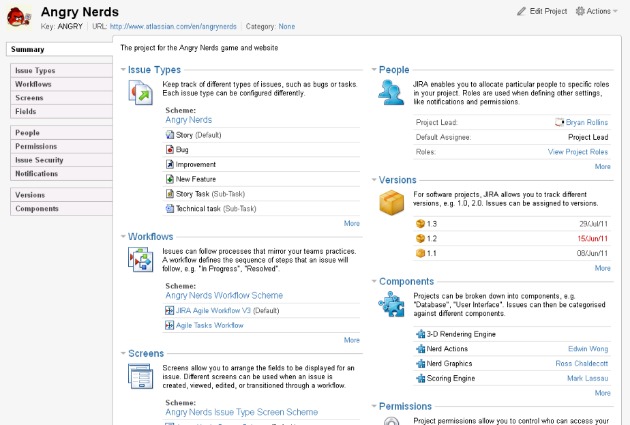Click the Bryan Rollins user avatar icon
Image resolution: width=630 pixels, height=425 pixels.
559,122
